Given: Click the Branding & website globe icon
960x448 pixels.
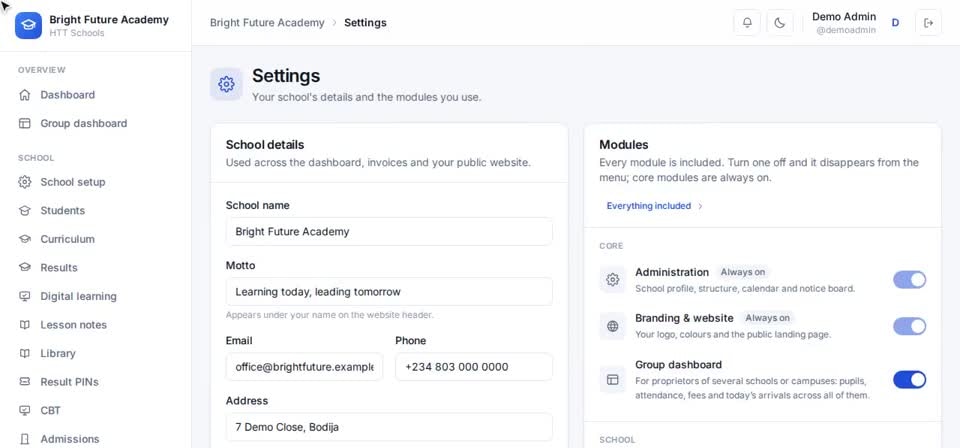Looking at the screenshot, I should 612,326.
